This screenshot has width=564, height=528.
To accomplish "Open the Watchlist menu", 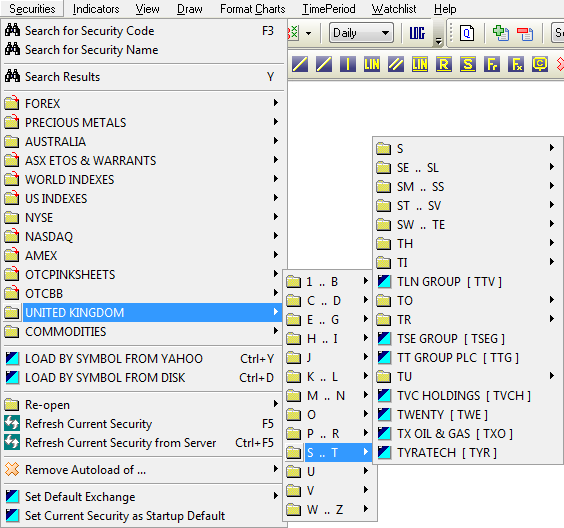I will click(x=394, y=9).
